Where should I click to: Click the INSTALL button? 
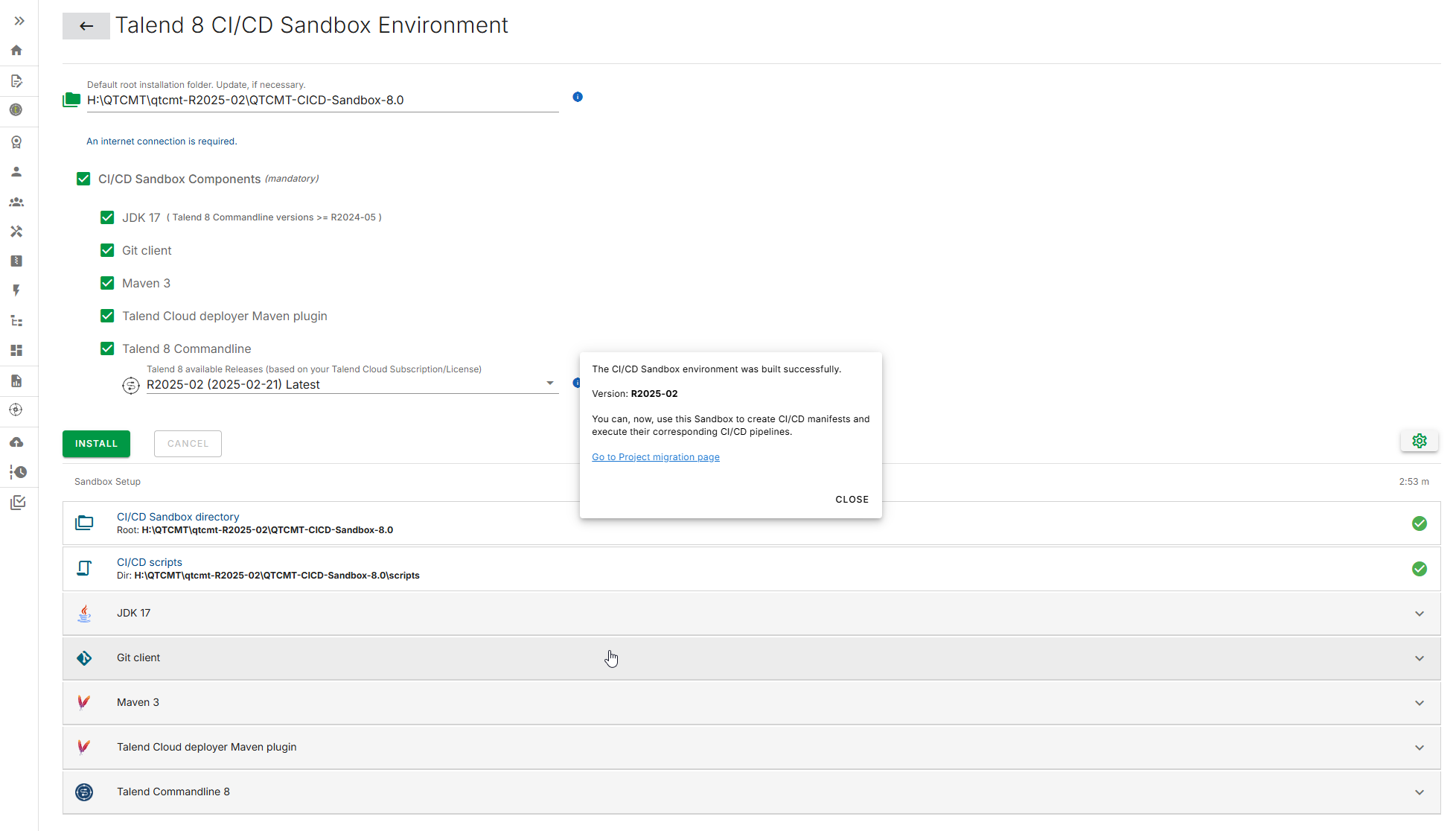pos(96,443)
